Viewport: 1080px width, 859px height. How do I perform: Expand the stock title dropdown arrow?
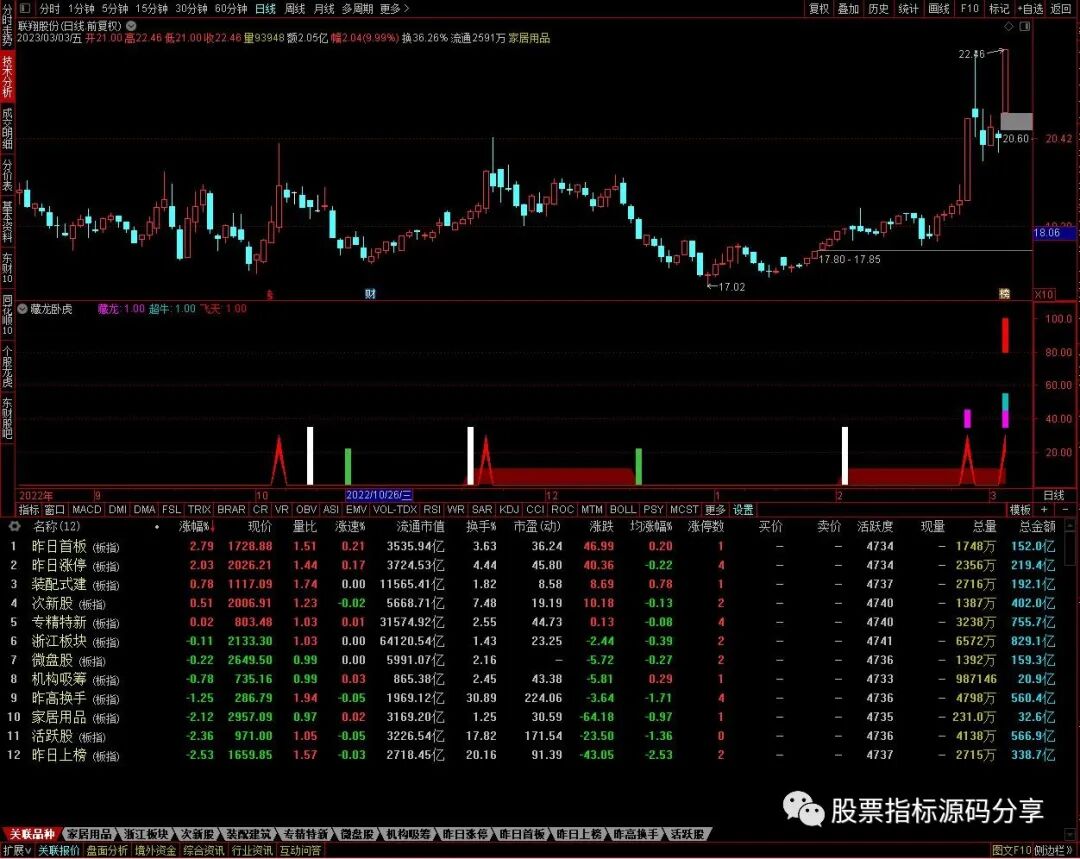click(131, 26)
